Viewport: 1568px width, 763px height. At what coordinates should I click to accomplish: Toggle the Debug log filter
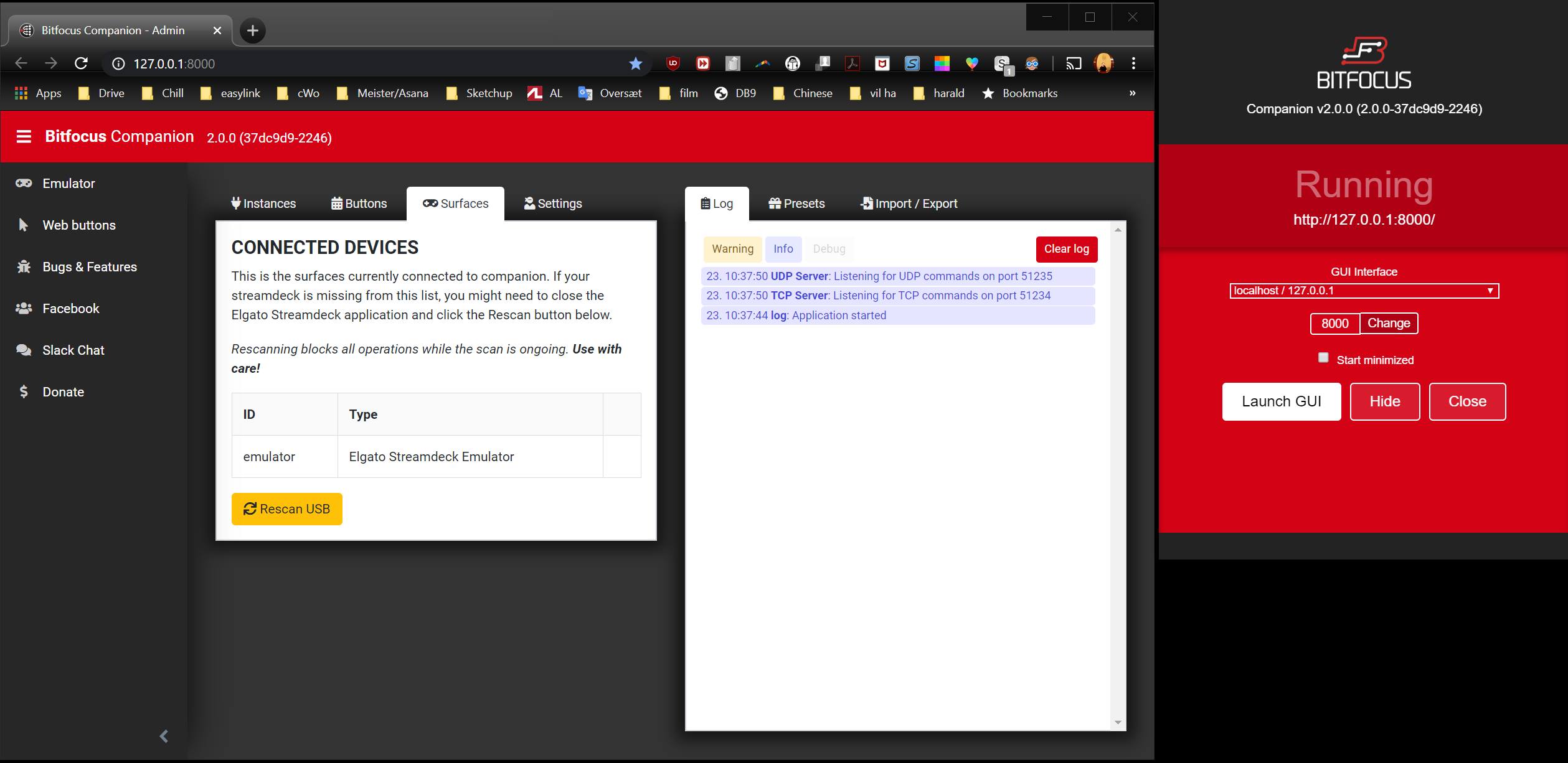[829, 249]
